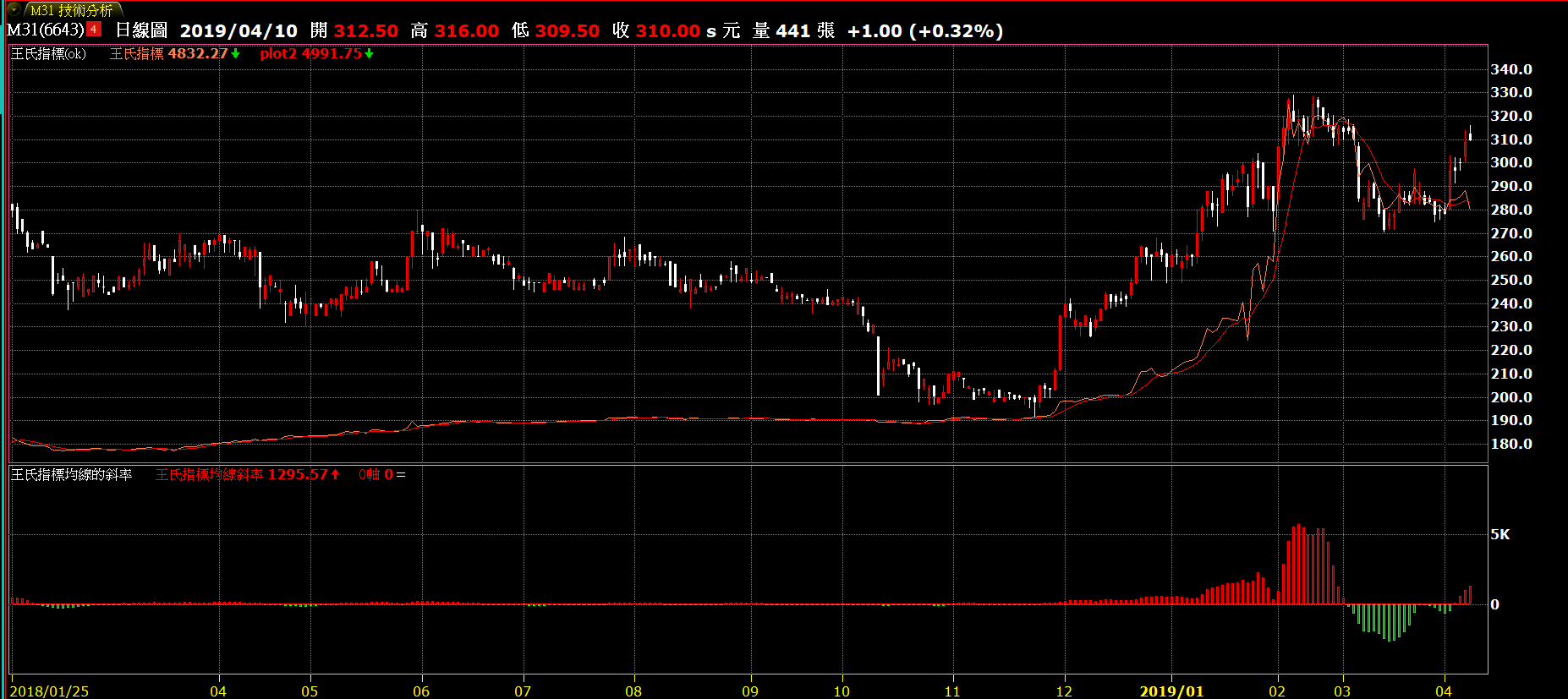Click the equals sign after 0軸 value
This screenshot has height=699, width=1568.
tap(401, 475)
